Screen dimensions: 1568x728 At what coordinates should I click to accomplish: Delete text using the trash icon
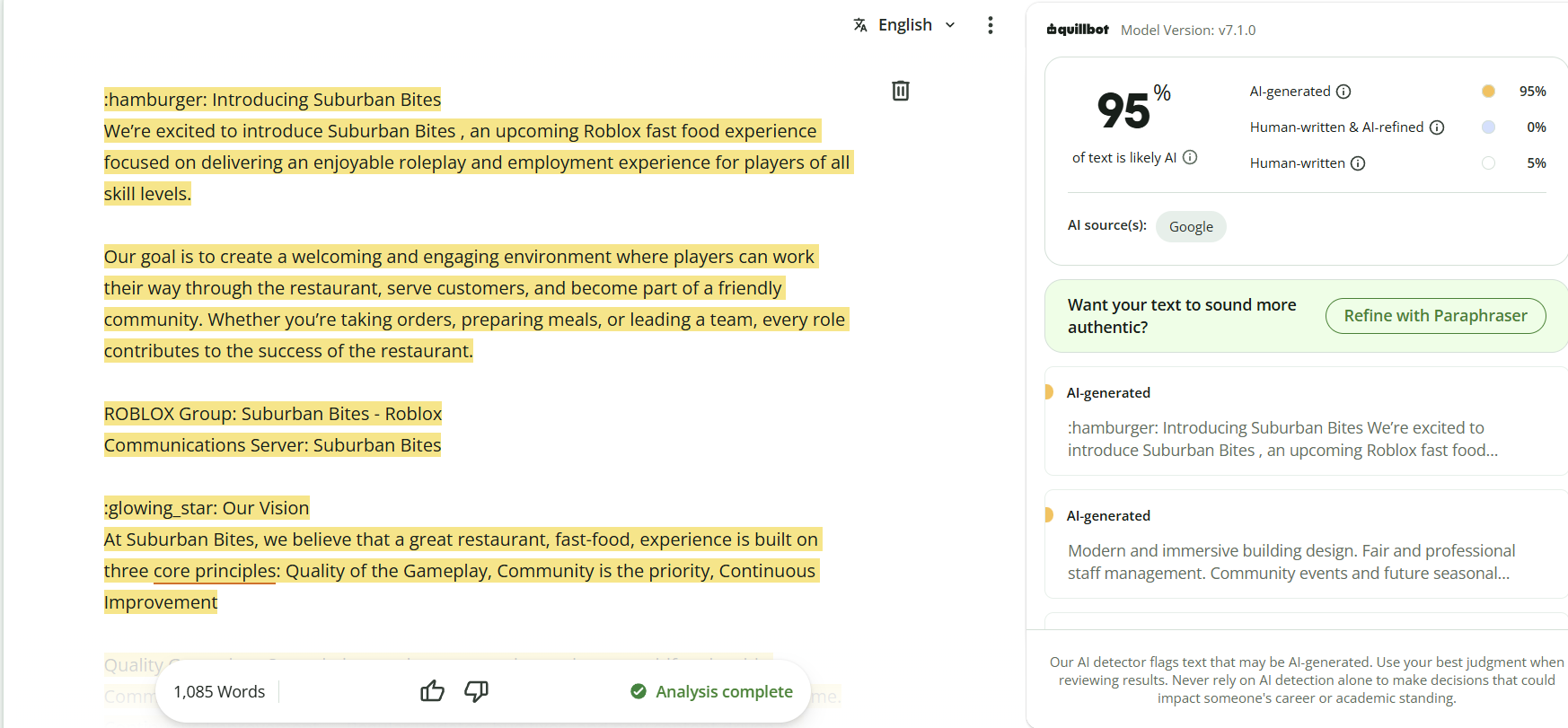pos(900,91)
